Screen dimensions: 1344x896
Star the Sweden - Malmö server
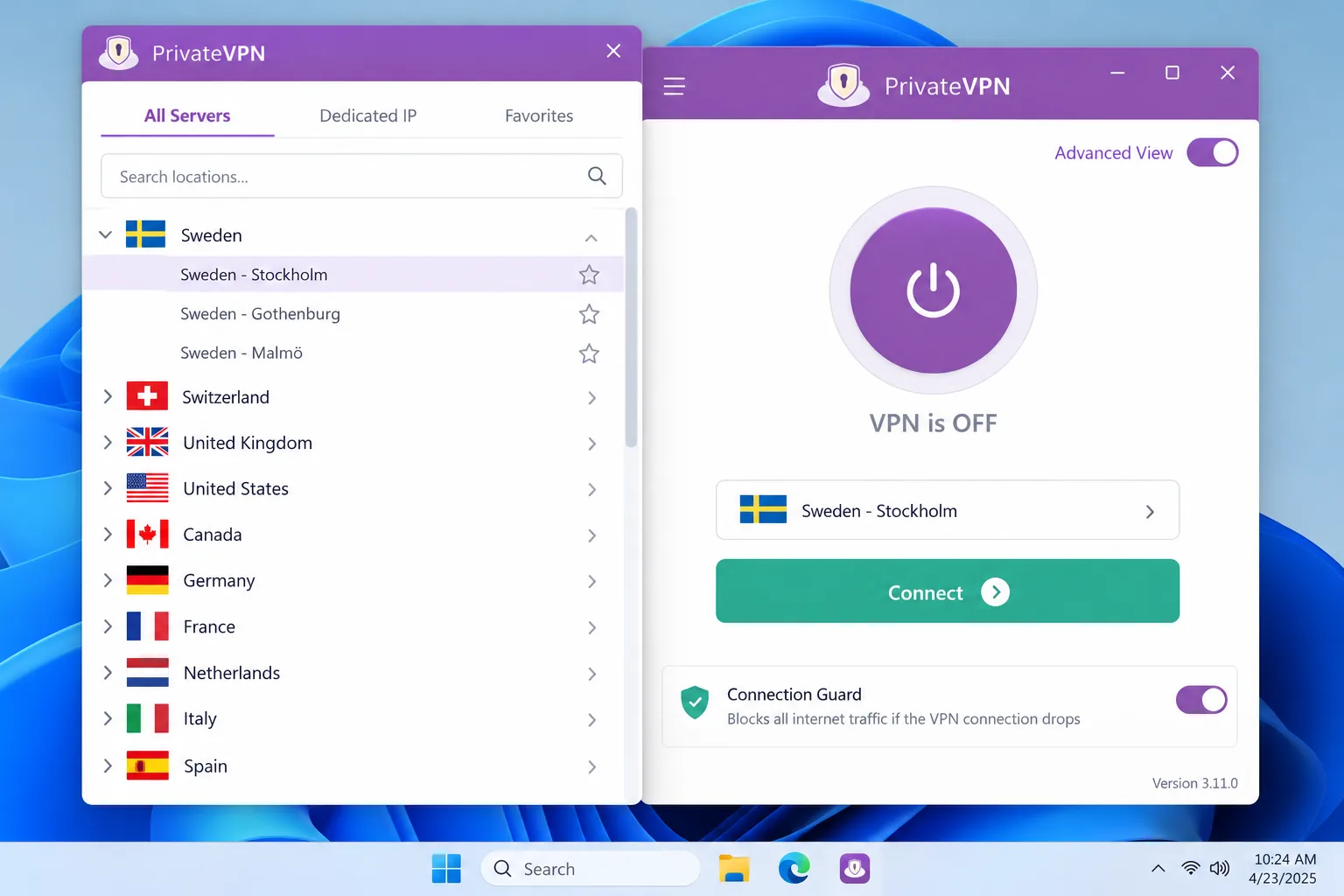(589, 353)
